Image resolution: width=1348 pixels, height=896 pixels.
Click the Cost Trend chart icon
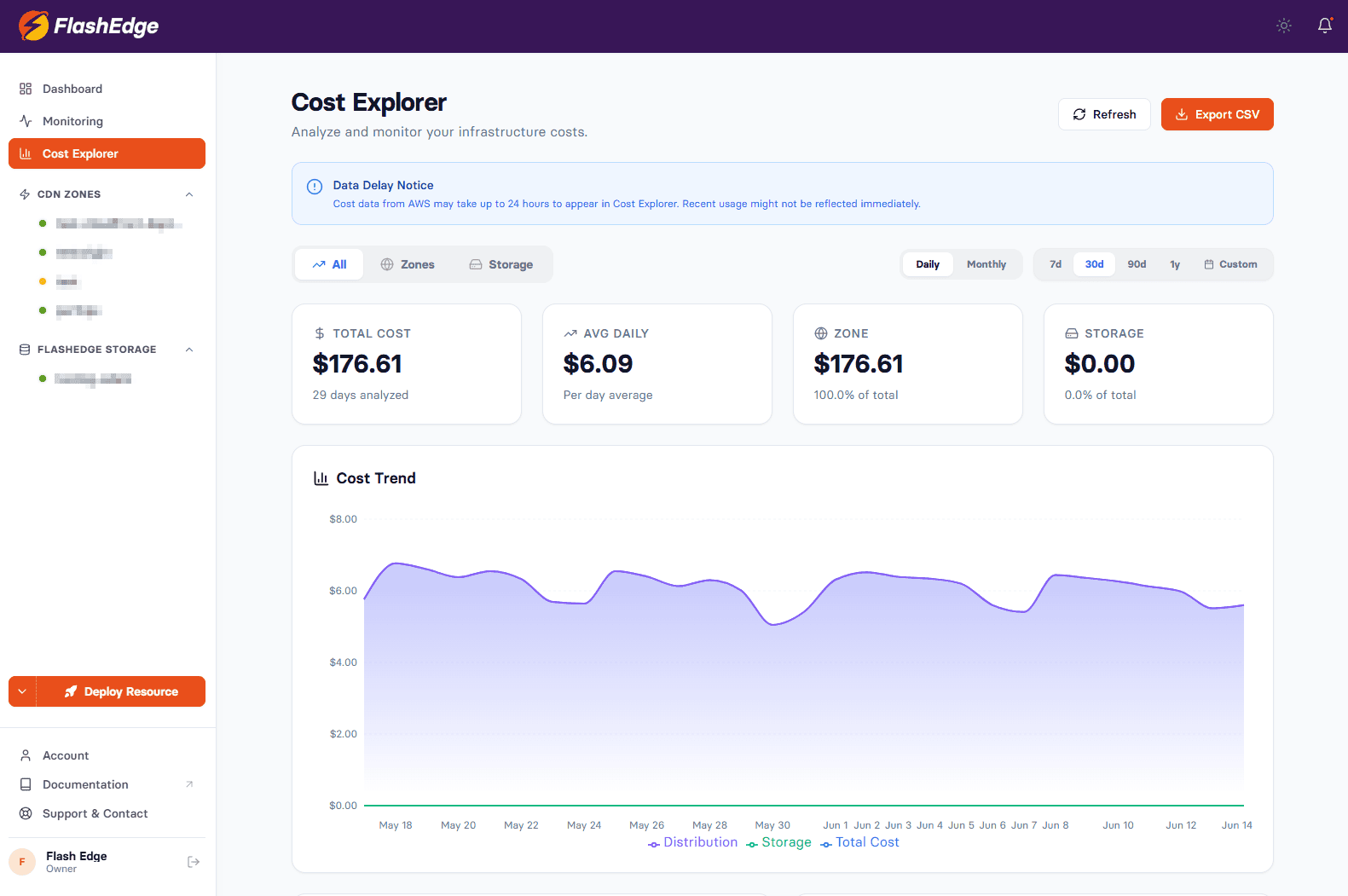click(x=321, y=478)
